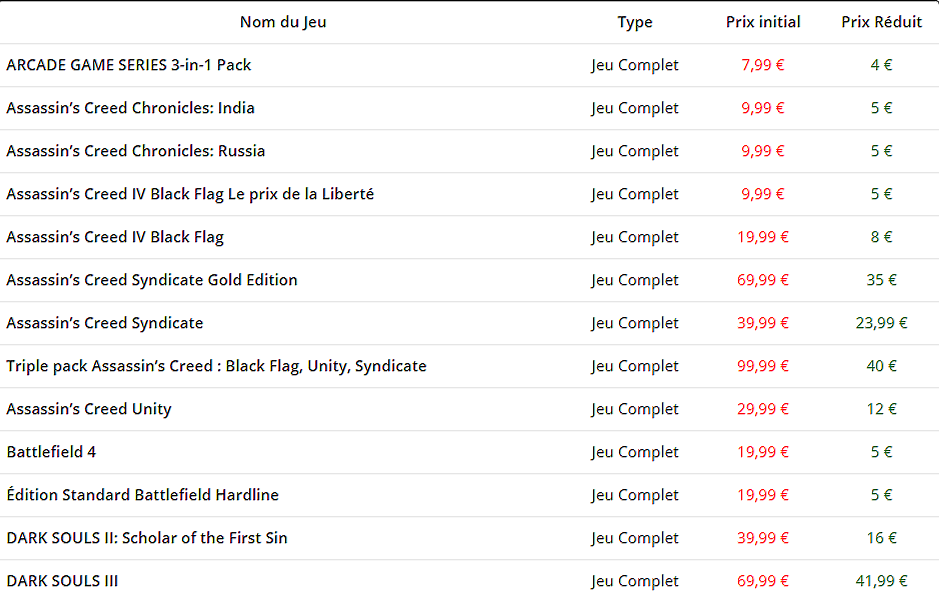Select the Assassin's Creed Unity title
Viewport: 939px width, 598px height.
click(x=89, y=409)
